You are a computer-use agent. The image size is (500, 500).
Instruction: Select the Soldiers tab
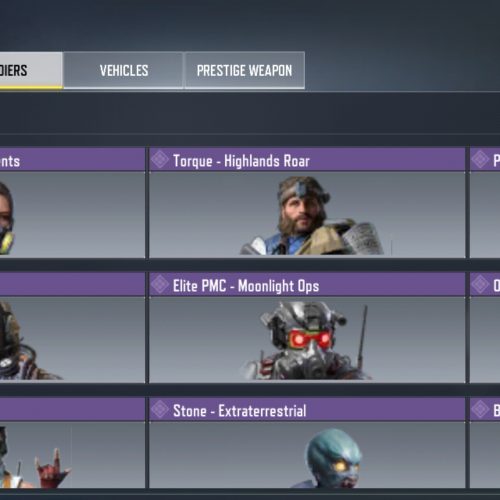31,70
